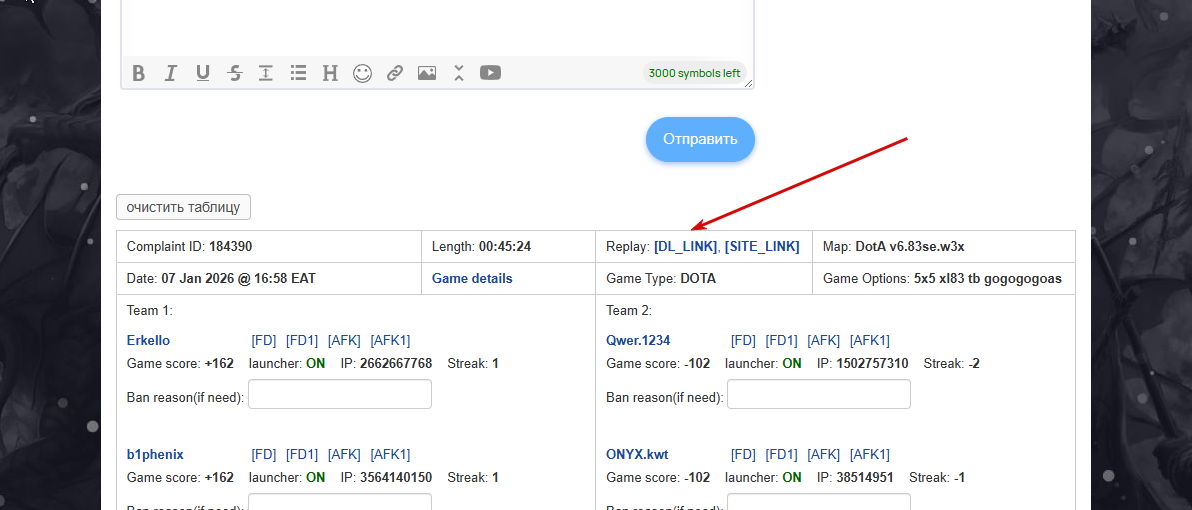Click [FD1] link for Qwer.1234

[781, 341]
